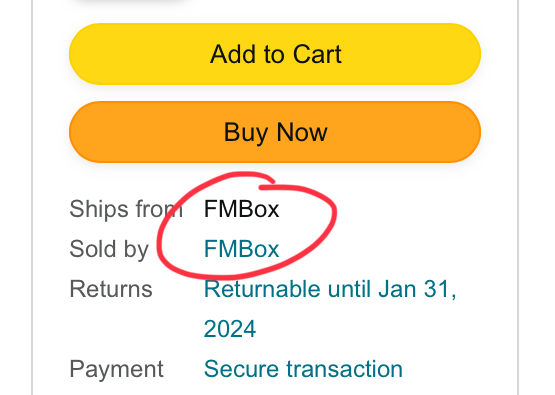Click Jan 31 in the returns link

tap(417, 289)
